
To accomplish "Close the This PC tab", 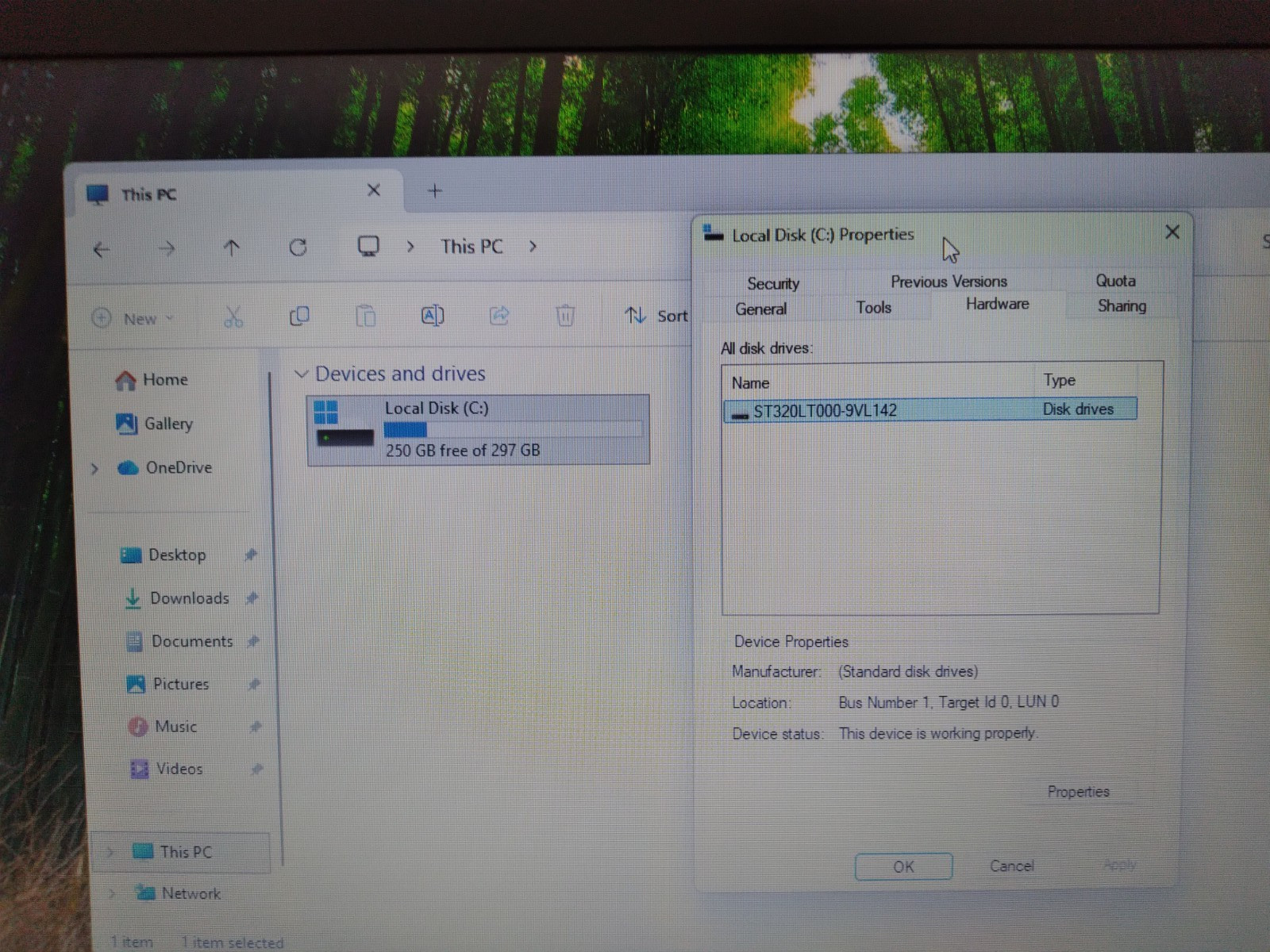I will [374, 190].
